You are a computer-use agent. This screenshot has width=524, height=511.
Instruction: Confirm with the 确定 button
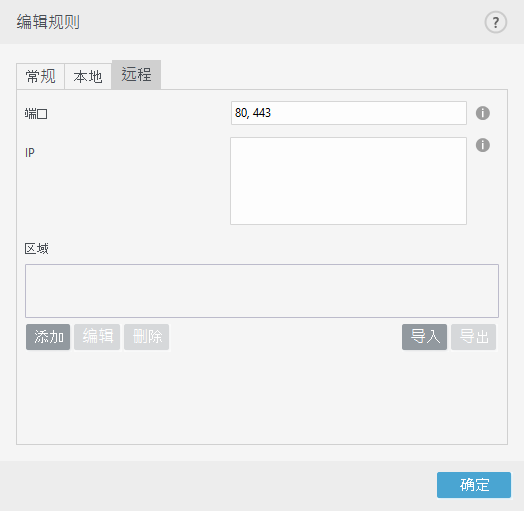pyautogui.click(x=474, y=485)
